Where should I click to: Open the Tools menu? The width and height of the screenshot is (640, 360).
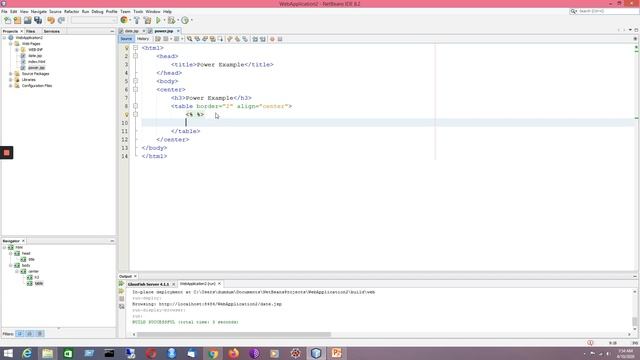point(138,11)
